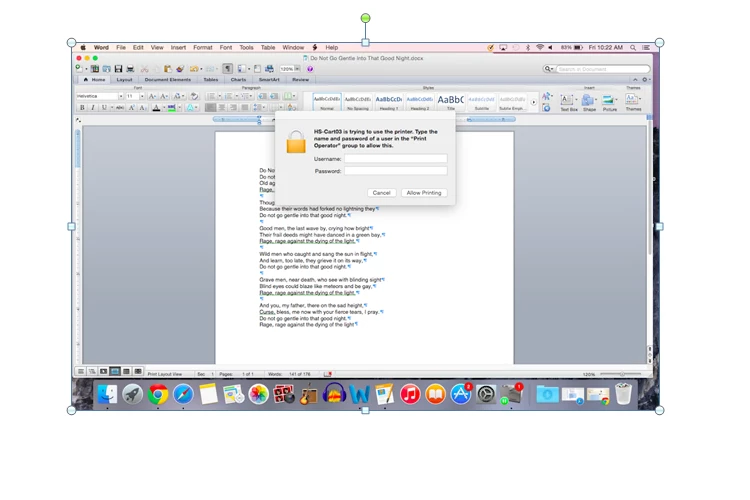Apply the Title style
Screen dimensions: 750x500
point(451,102)
